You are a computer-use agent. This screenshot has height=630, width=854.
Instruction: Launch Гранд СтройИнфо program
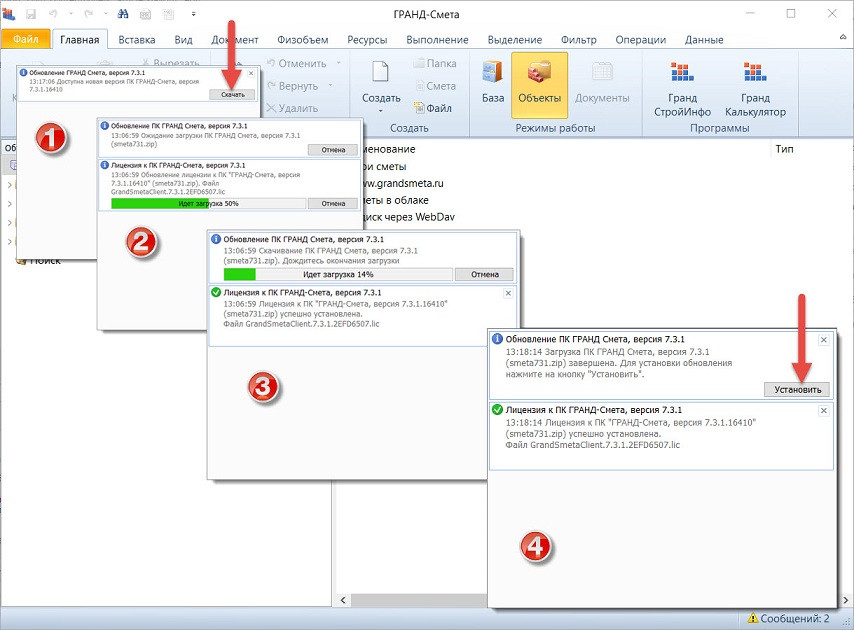tap(682, 89)
